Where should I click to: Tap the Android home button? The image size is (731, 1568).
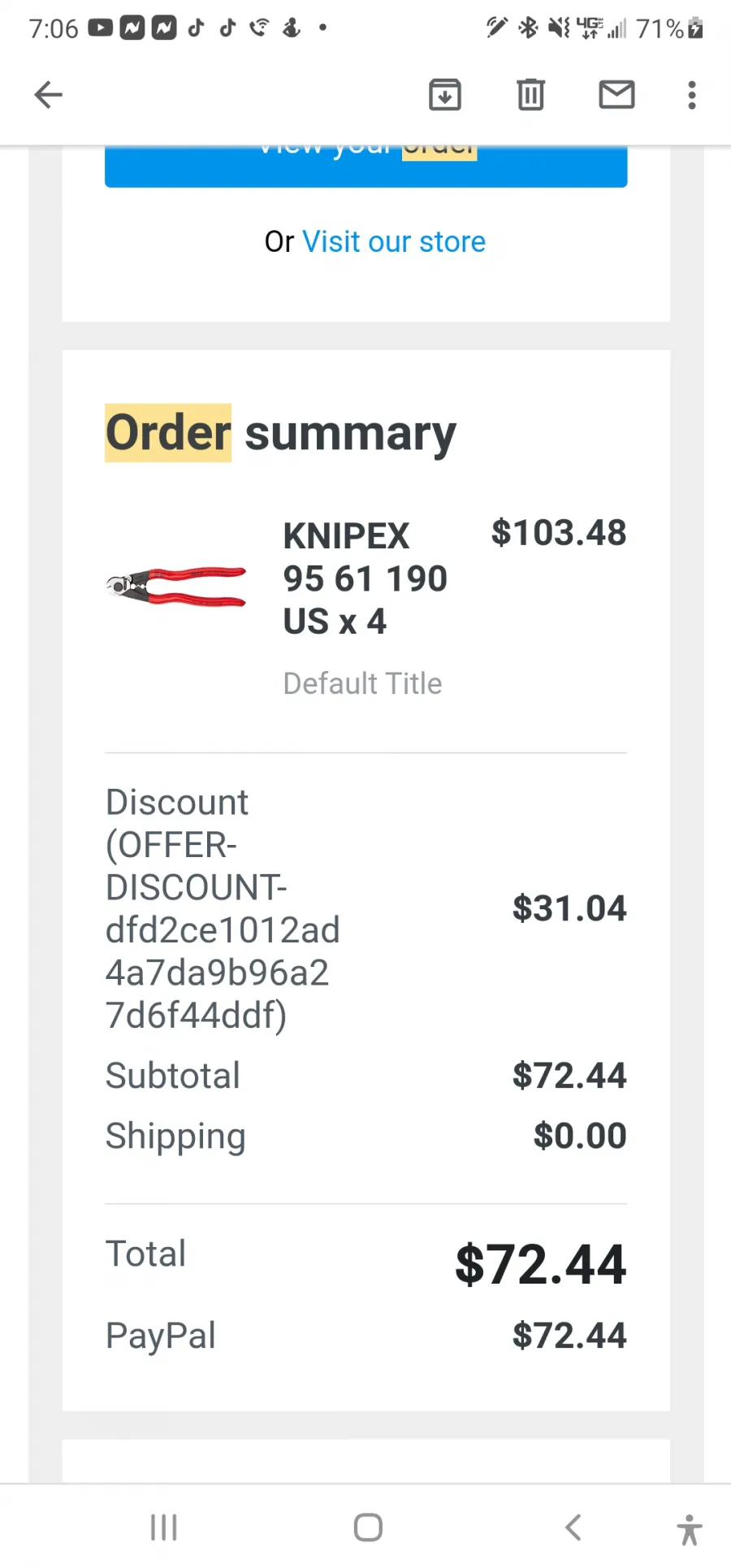click(368, 1527)
